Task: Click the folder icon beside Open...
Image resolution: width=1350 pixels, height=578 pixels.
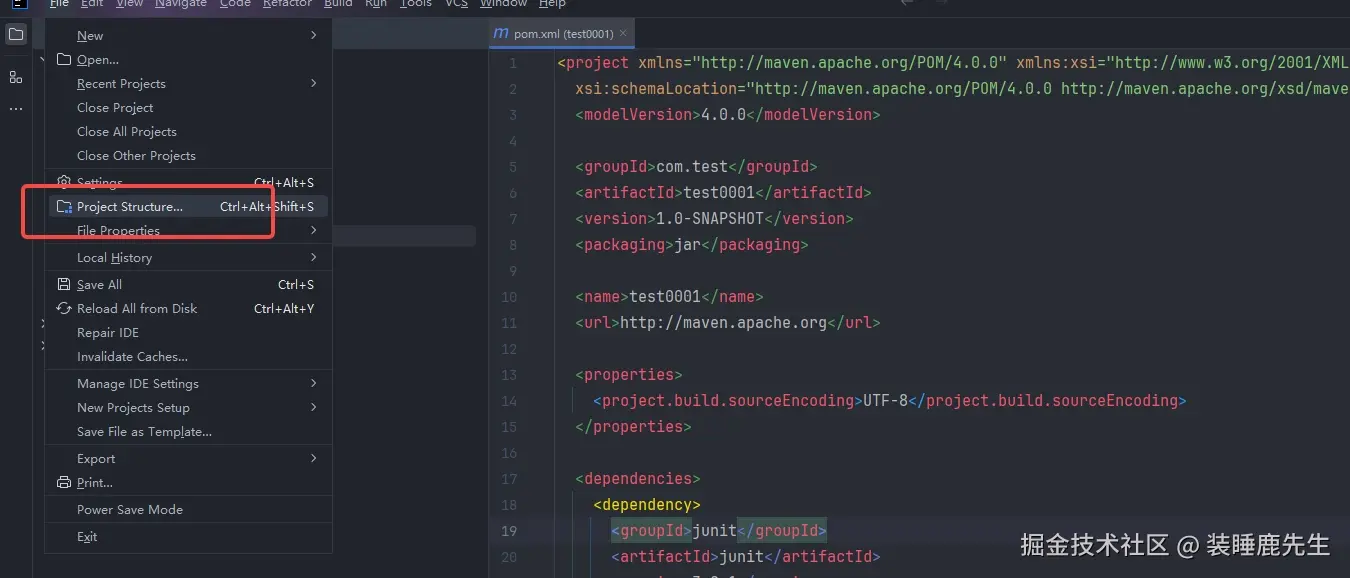Action: [64, 60]
